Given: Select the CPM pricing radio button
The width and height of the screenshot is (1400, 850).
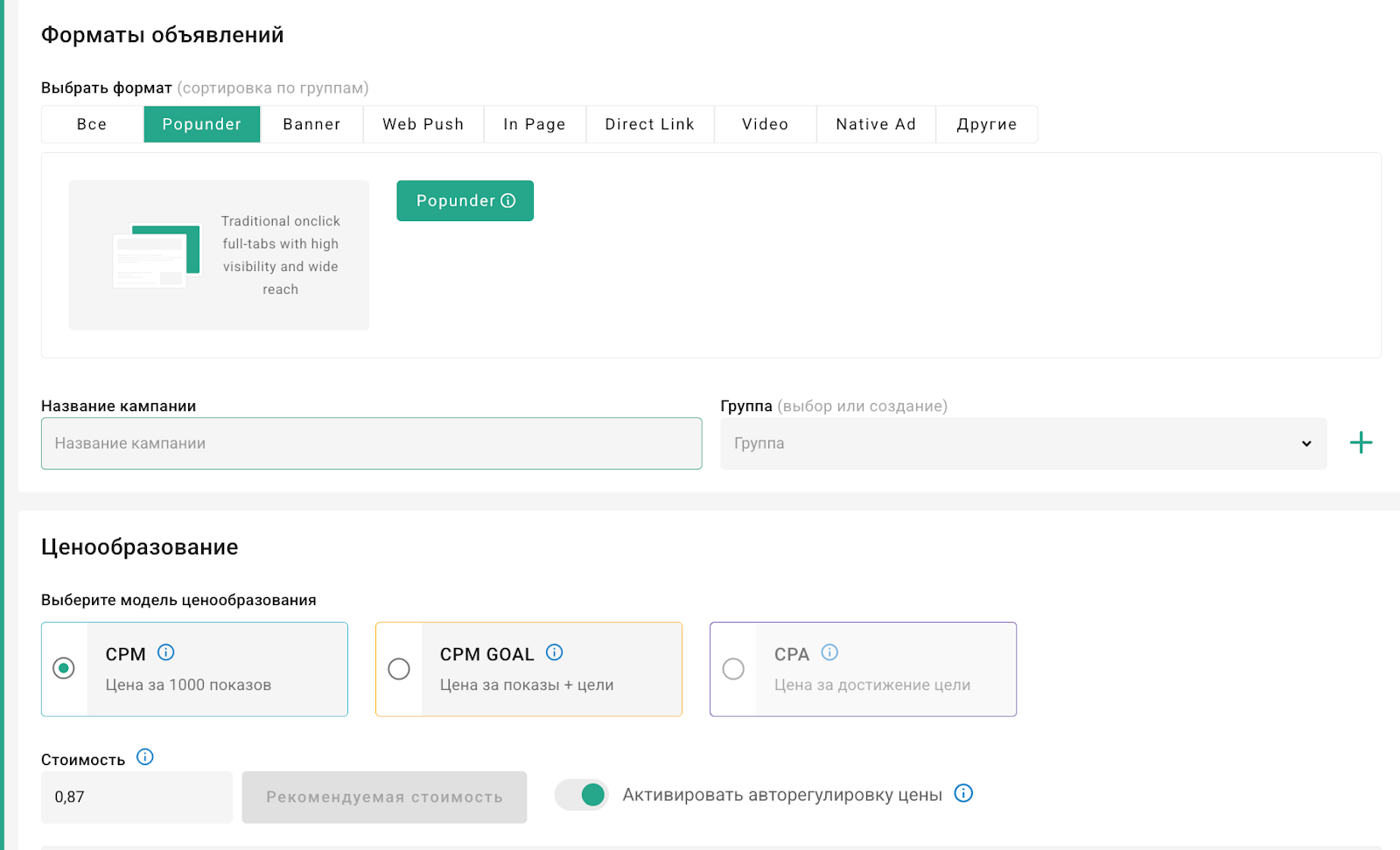Looking at the screenshot, I should [x=64, y=669].
